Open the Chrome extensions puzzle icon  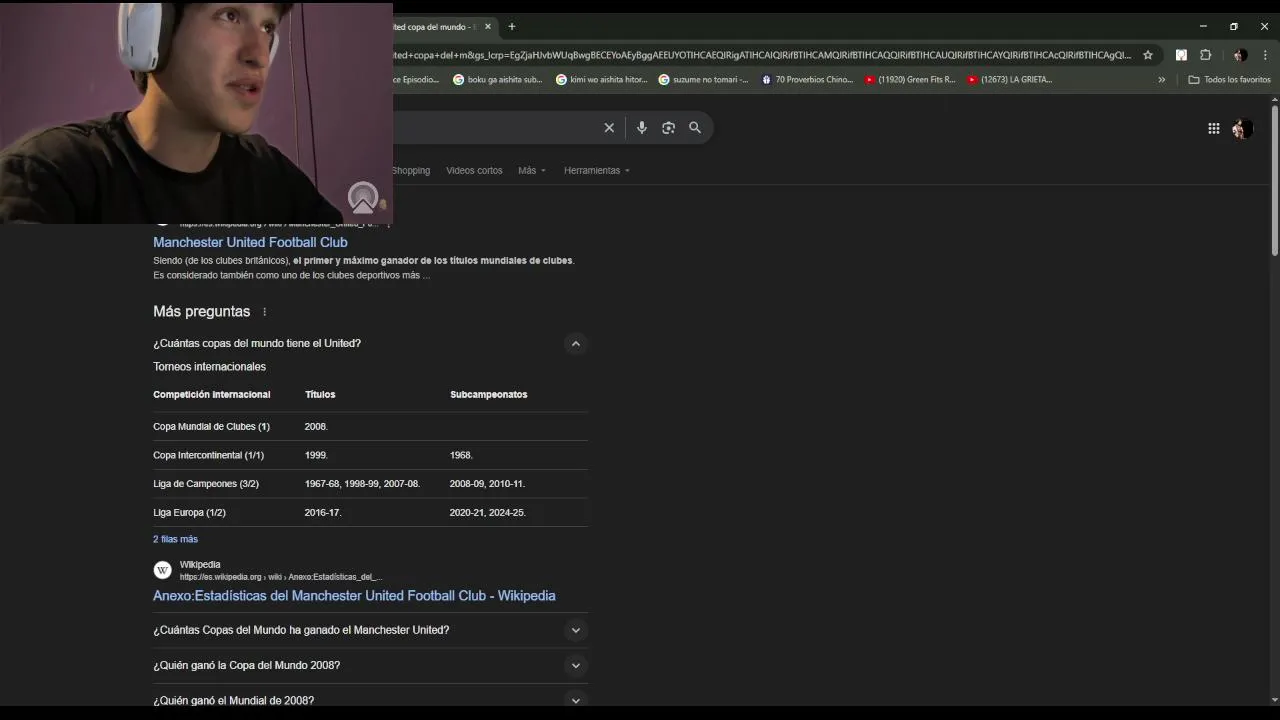point(1206,55)
